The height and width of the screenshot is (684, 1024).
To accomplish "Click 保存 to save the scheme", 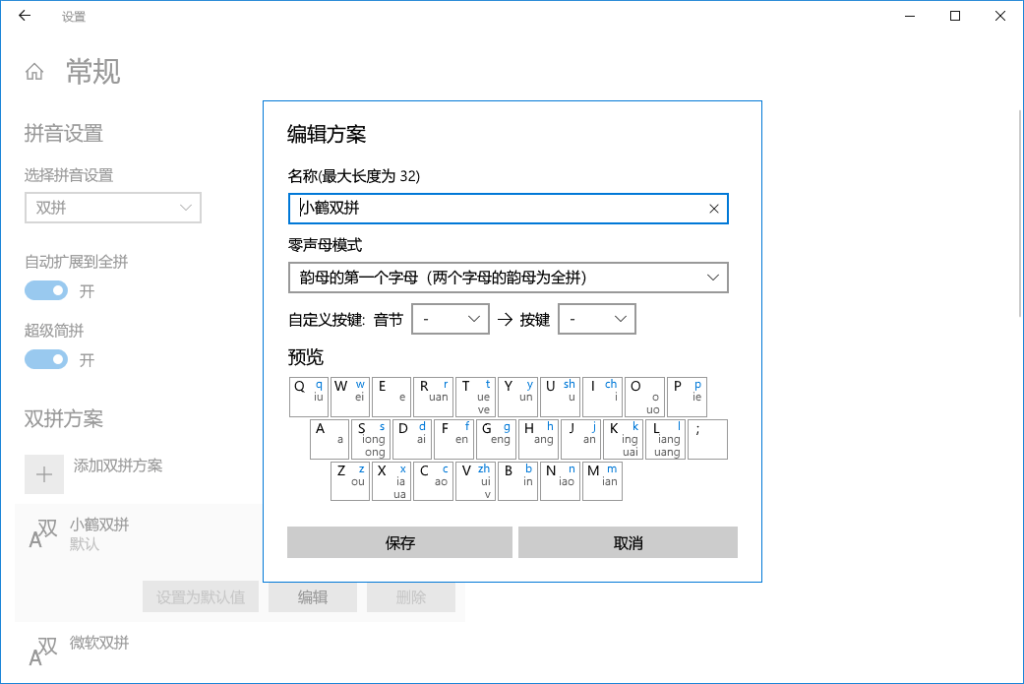I will (399, 542).
